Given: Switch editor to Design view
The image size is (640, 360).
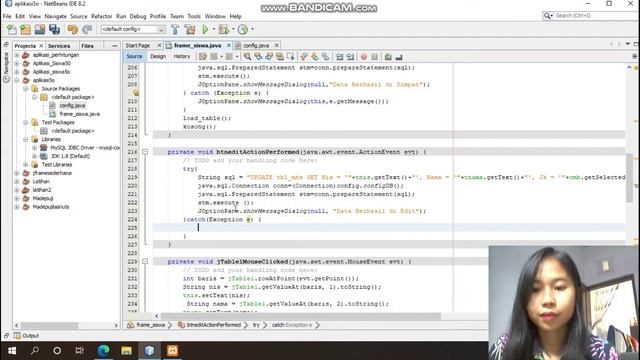Looking at the screenshot, I should point(158,57).
